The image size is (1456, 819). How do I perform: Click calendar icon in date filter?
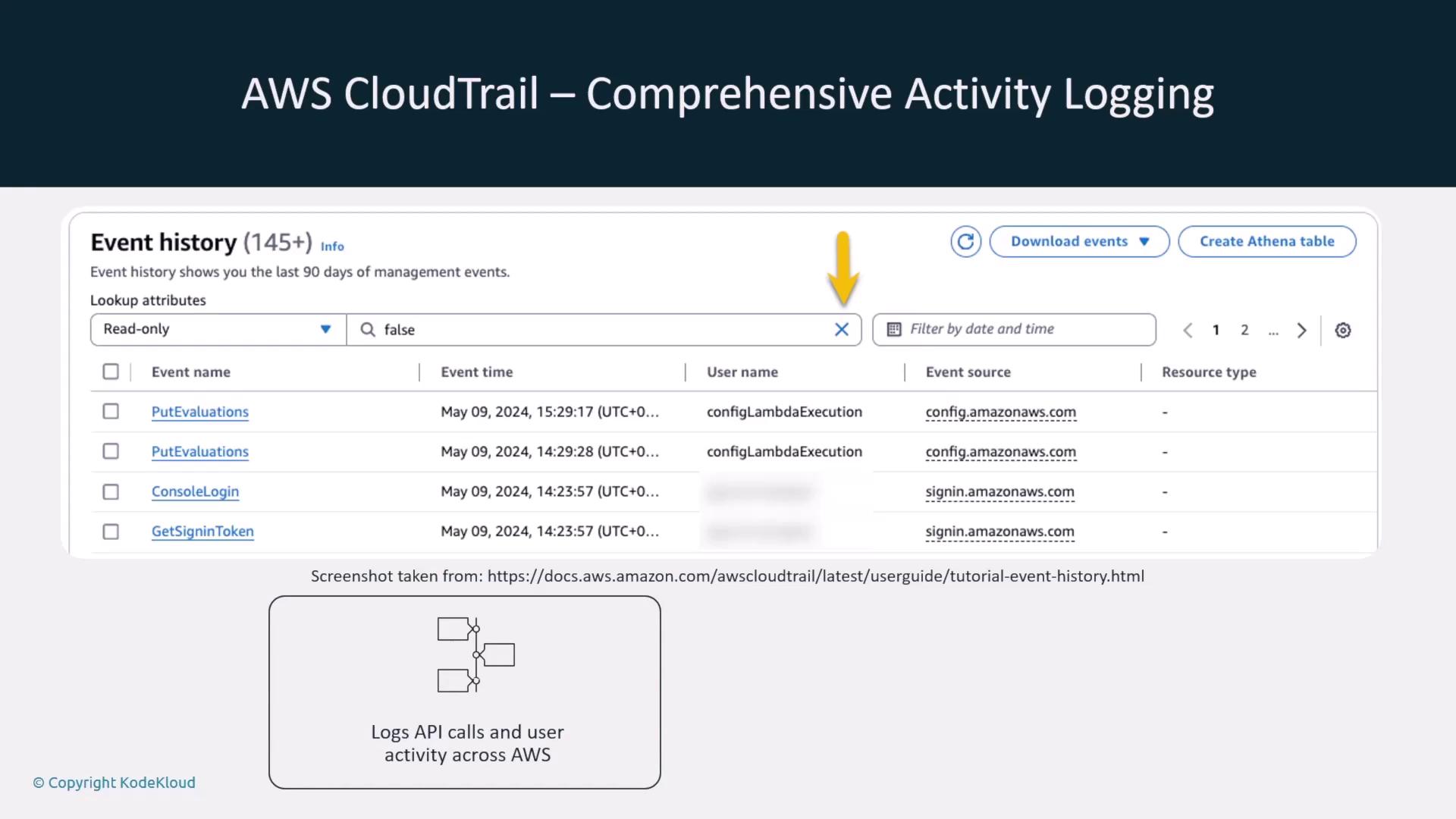(894, 329)
